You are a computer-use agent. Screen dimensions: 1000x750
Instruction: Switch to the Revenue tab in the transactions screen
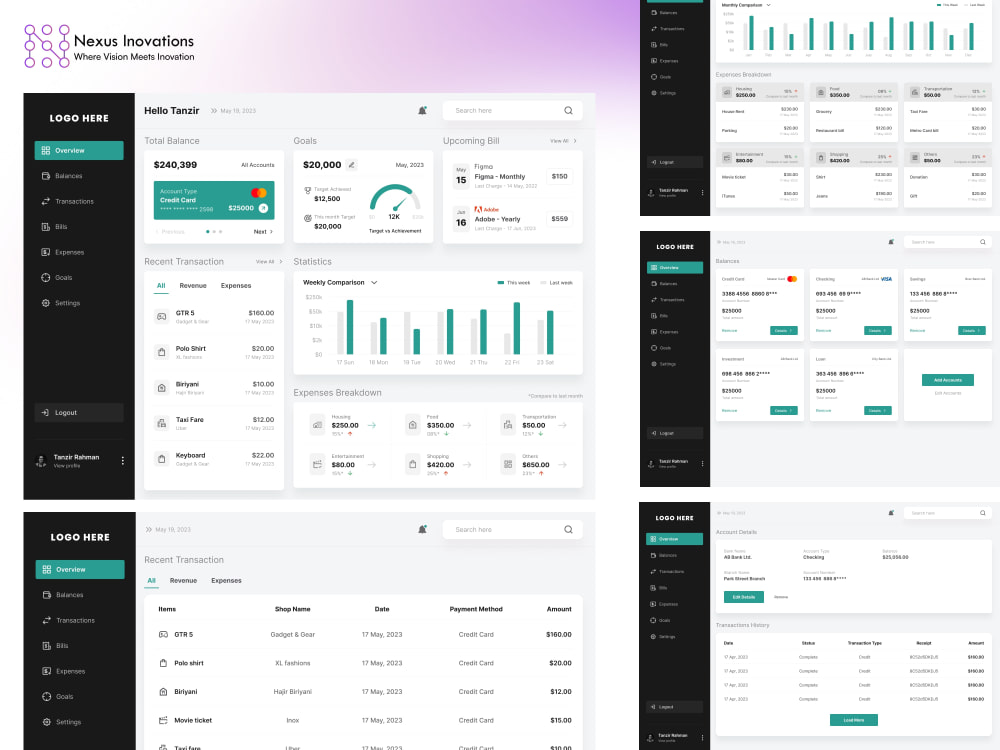(x=183, y=581)
